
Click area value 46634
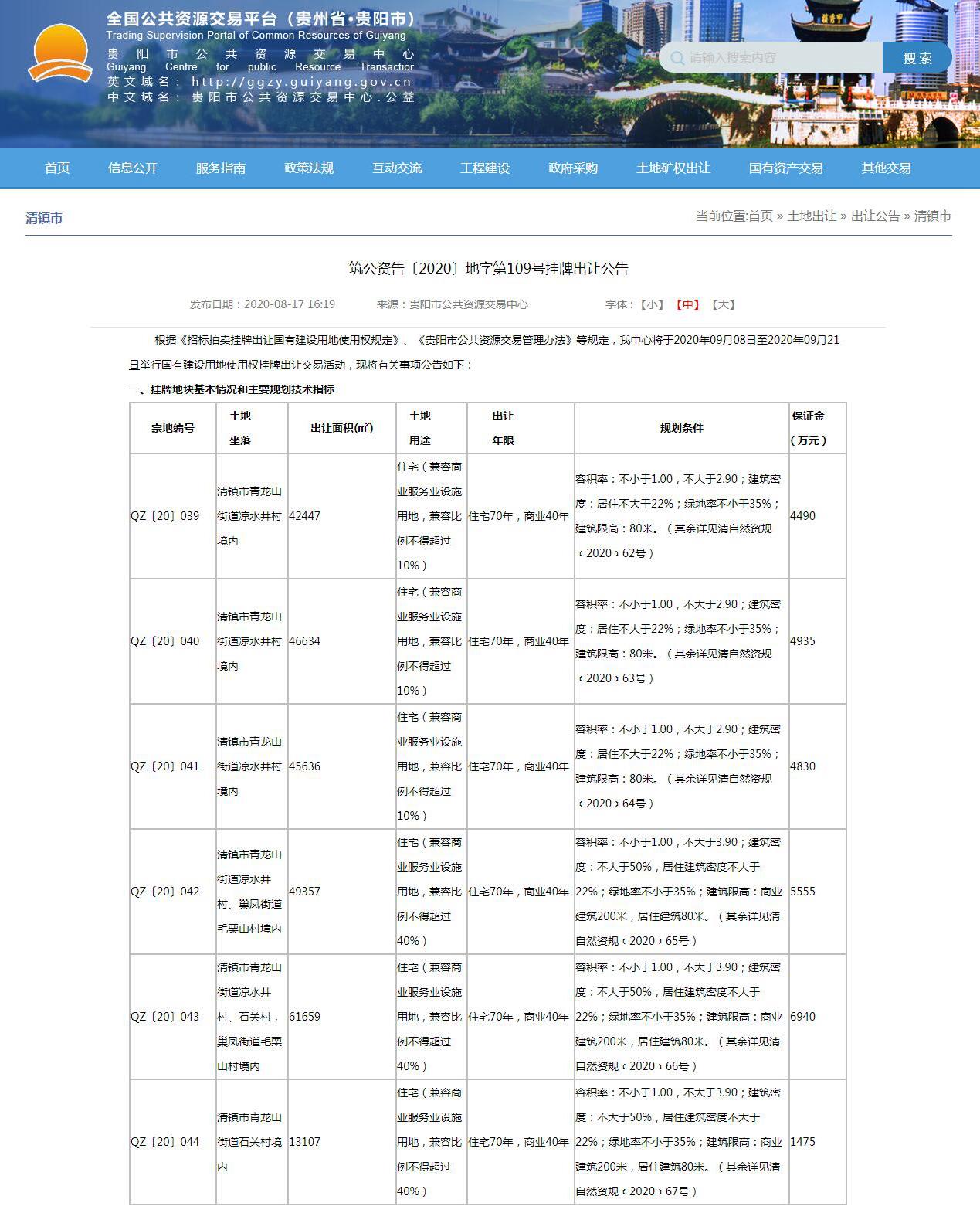[x=305, y=641]
